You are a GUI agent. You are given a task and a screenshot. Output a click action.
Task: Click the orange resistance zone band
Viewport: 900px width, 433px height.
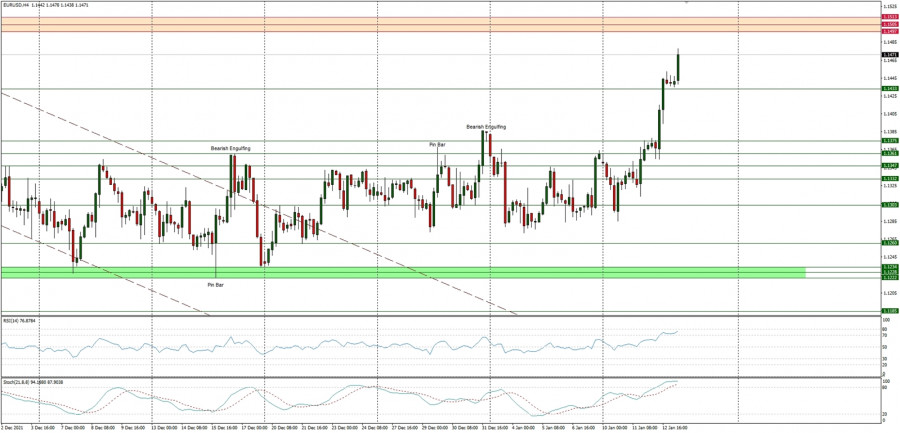click(440, 24)
